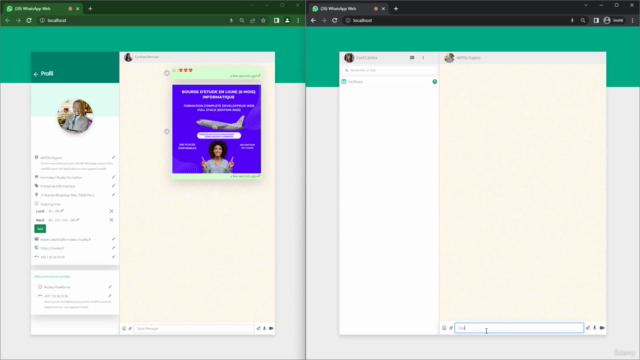This screenshot has height=360, width=640.
Task: Open sidebar three-dot menu in right window
Action: (423, 58)
